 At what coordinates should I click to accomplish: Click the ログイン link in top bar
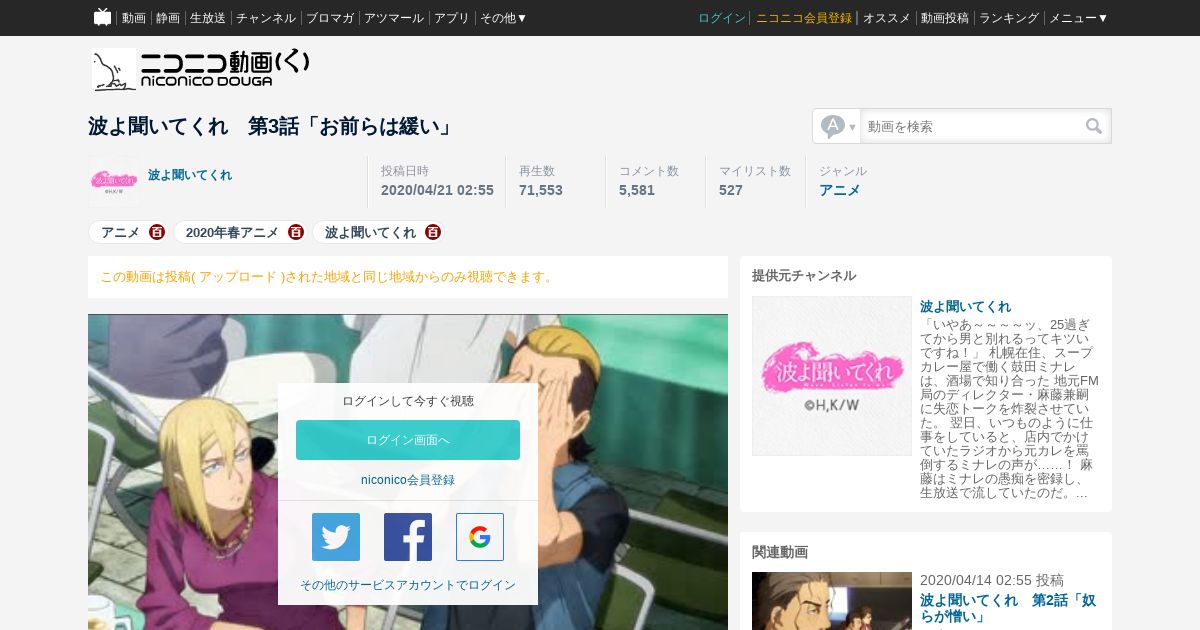tap(722, 18)
